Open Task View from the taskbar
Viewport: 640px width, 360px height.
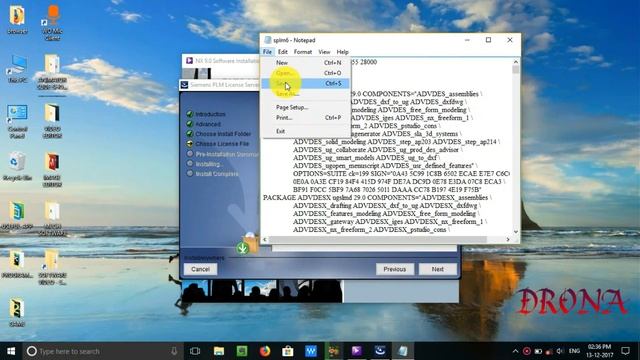(195, 351)
